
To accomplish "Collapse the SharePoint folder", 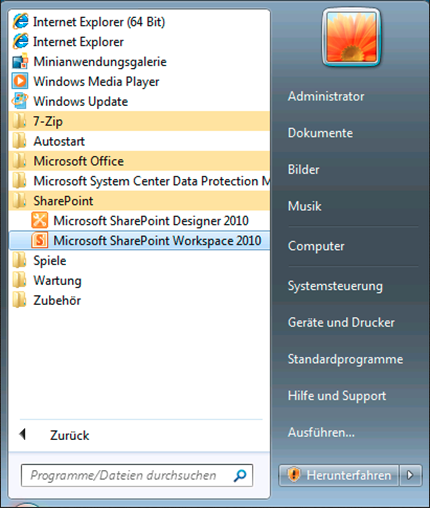I will [x=139, y=201].
